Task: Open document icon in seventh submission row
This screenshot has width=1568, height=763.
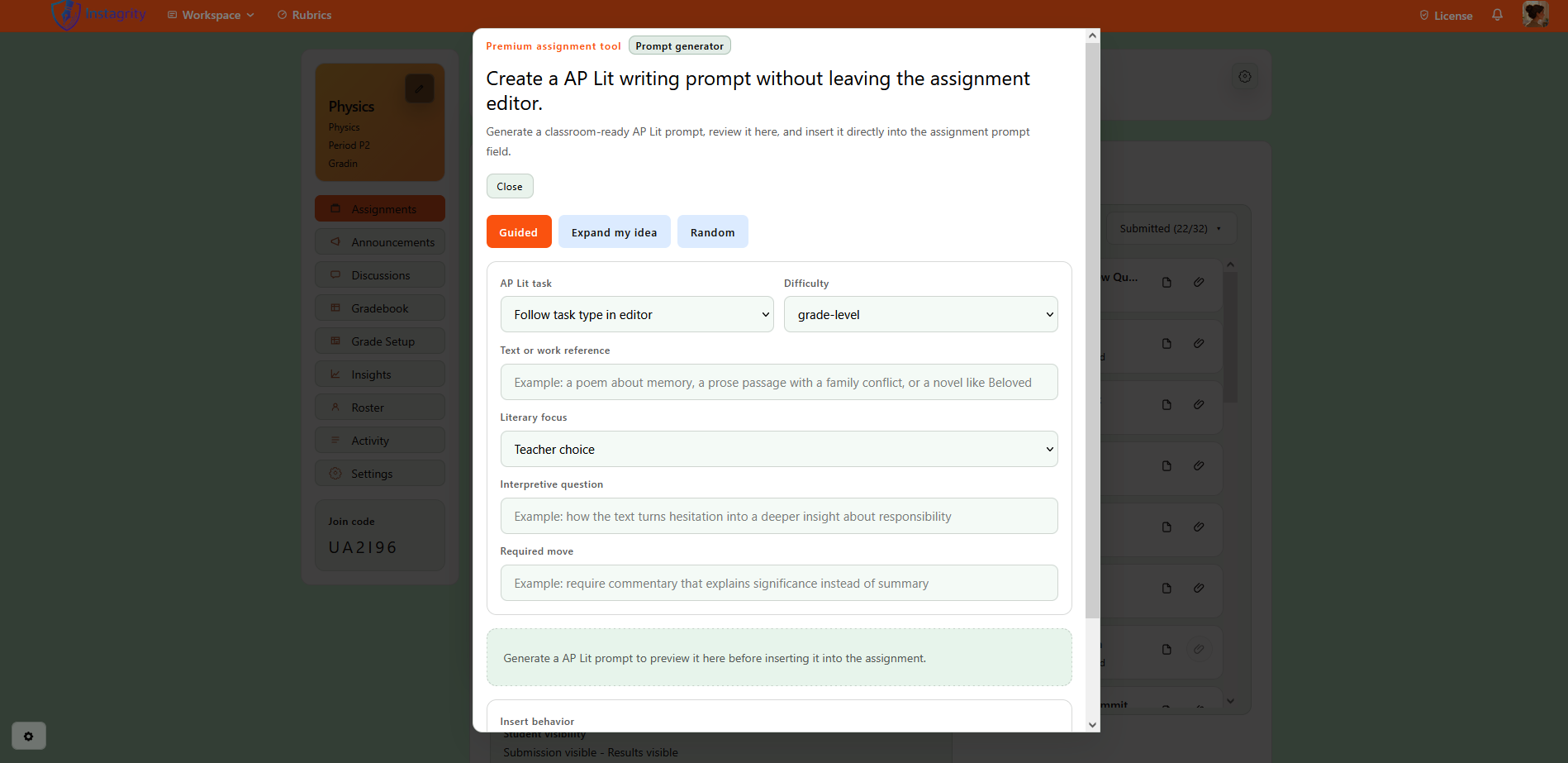Action: pos(1166,649)
